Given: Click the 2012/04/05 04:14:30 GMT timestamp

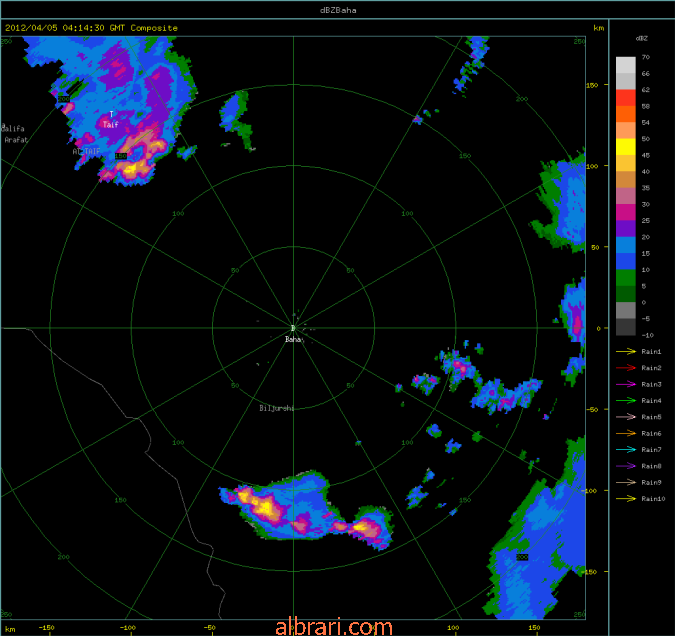Looking at the screenshot, I should pos(65,28).
